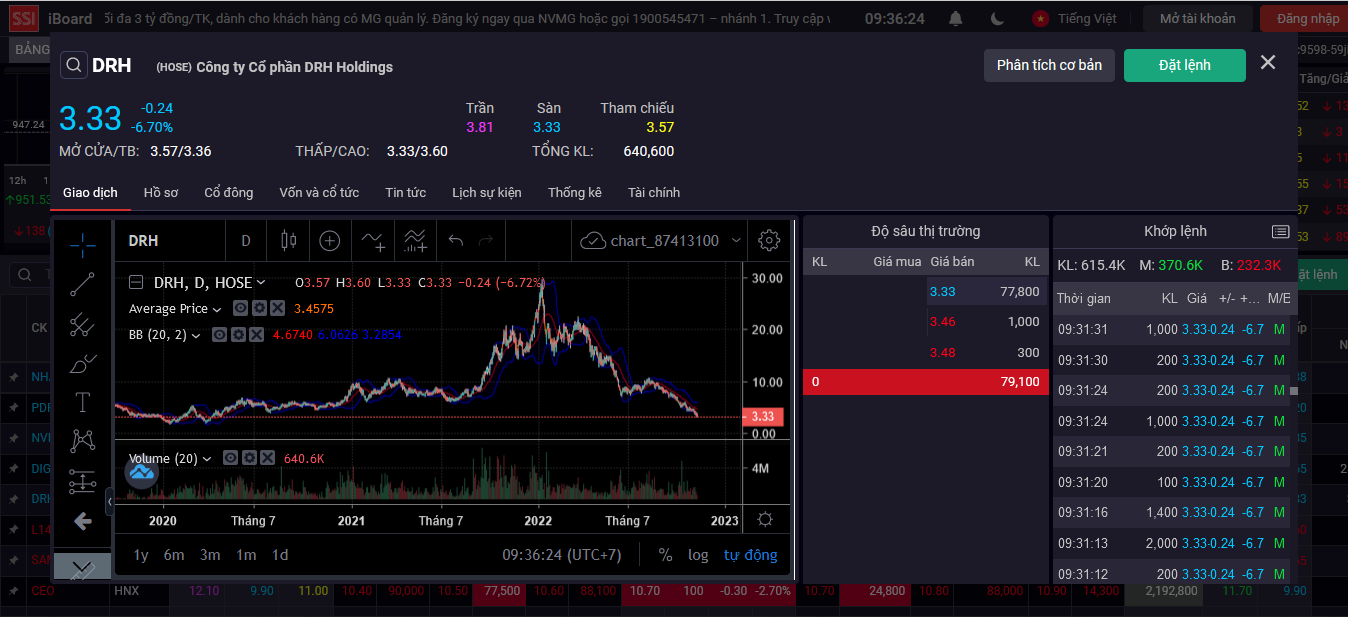
Task: Open Average Price indicator settings gear
Action: coord(259,309)
